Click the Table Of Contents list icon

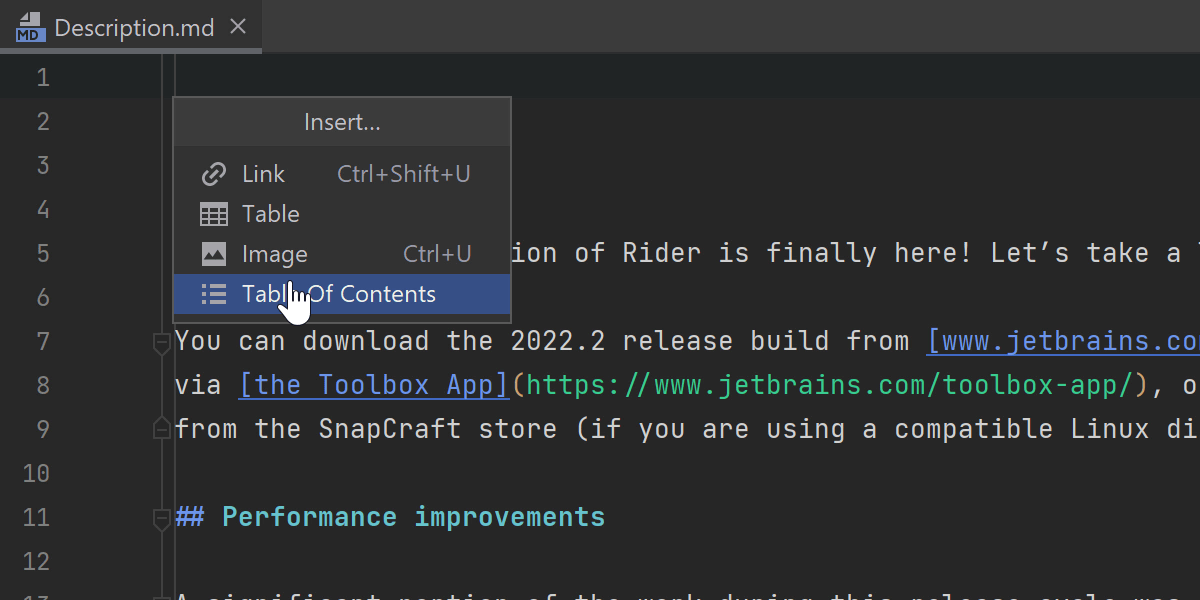pos(214,294)
